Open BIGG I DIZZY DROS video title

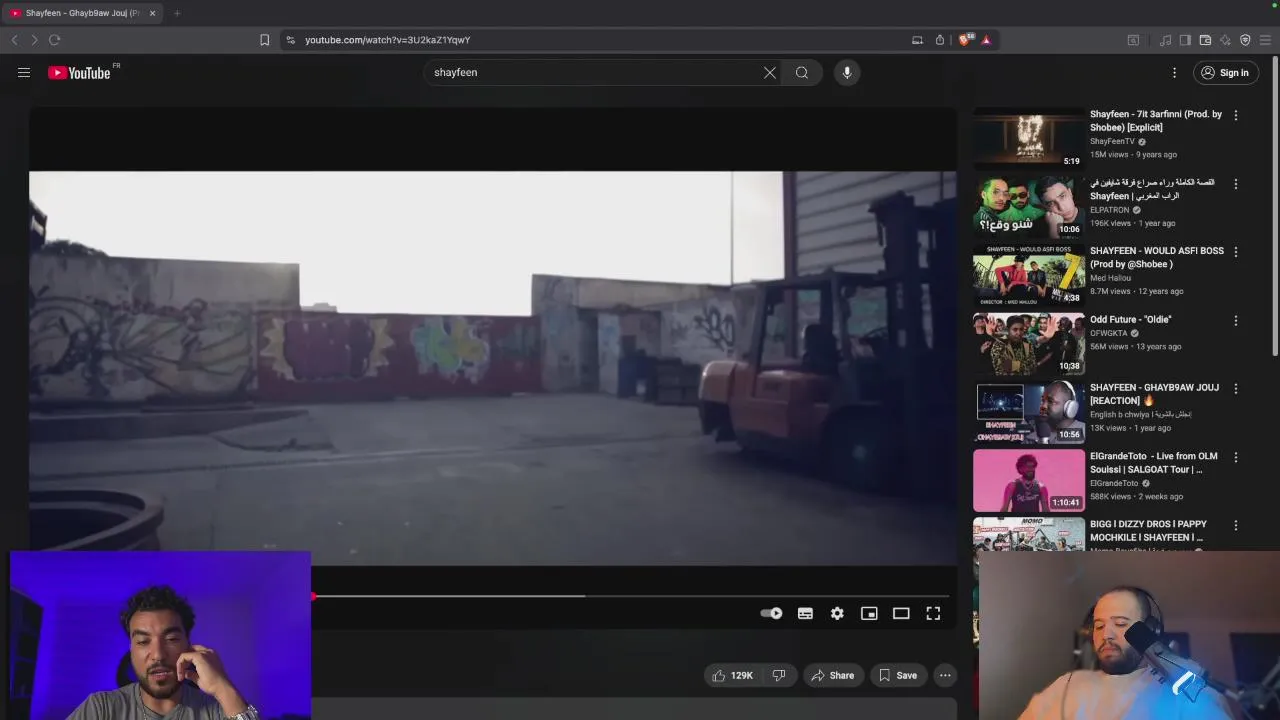coord(1149,530)
